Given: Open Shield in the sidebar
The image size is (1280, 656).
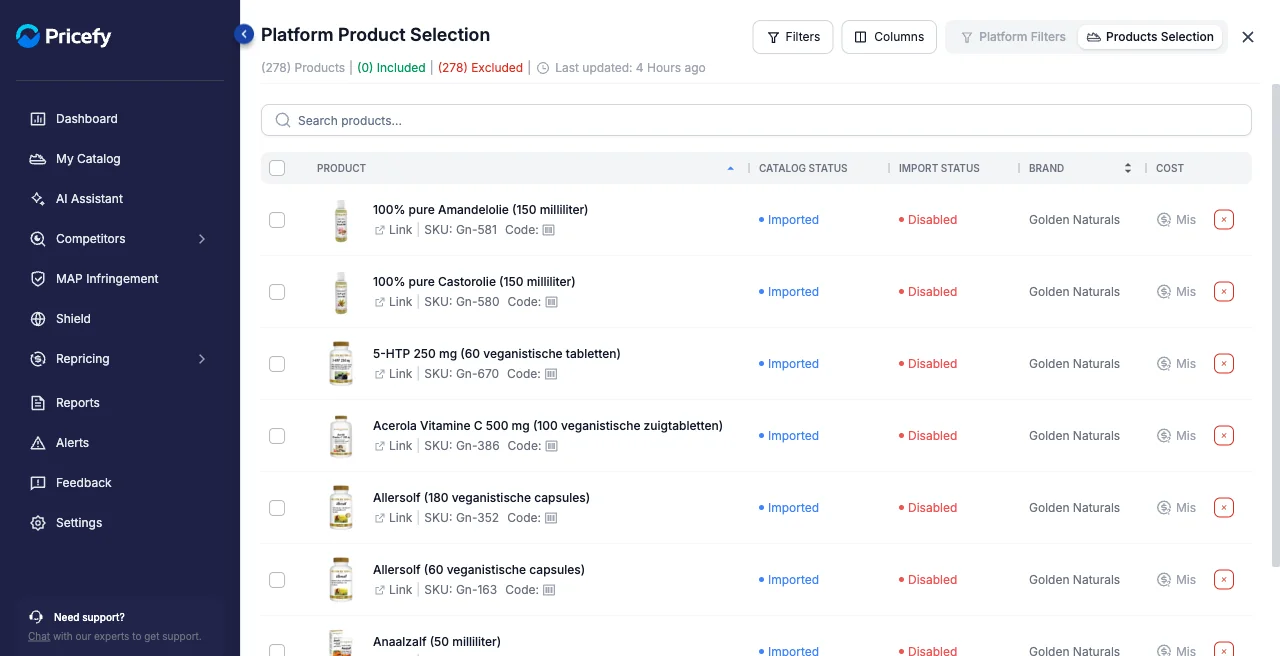Looking at the screenshot, I should pos(73,319).
